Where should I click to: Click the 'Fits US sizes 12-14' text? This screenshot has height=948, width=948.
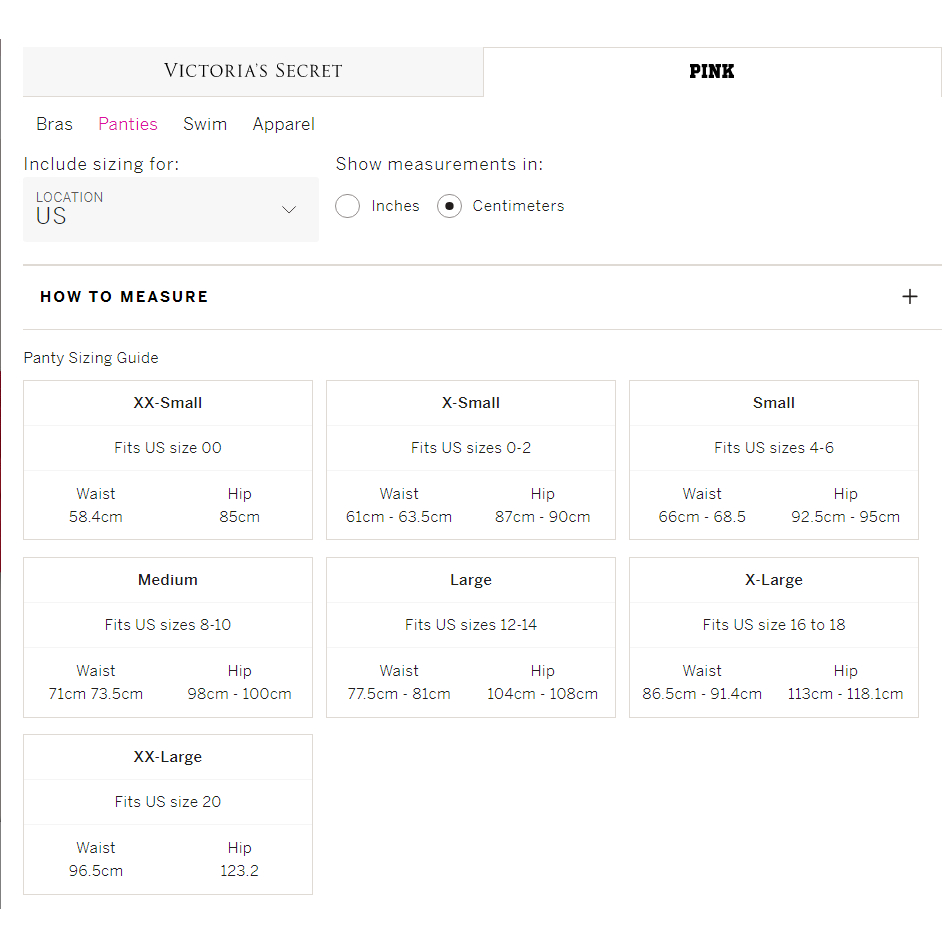pyautogui.click(x=470, y=624)
